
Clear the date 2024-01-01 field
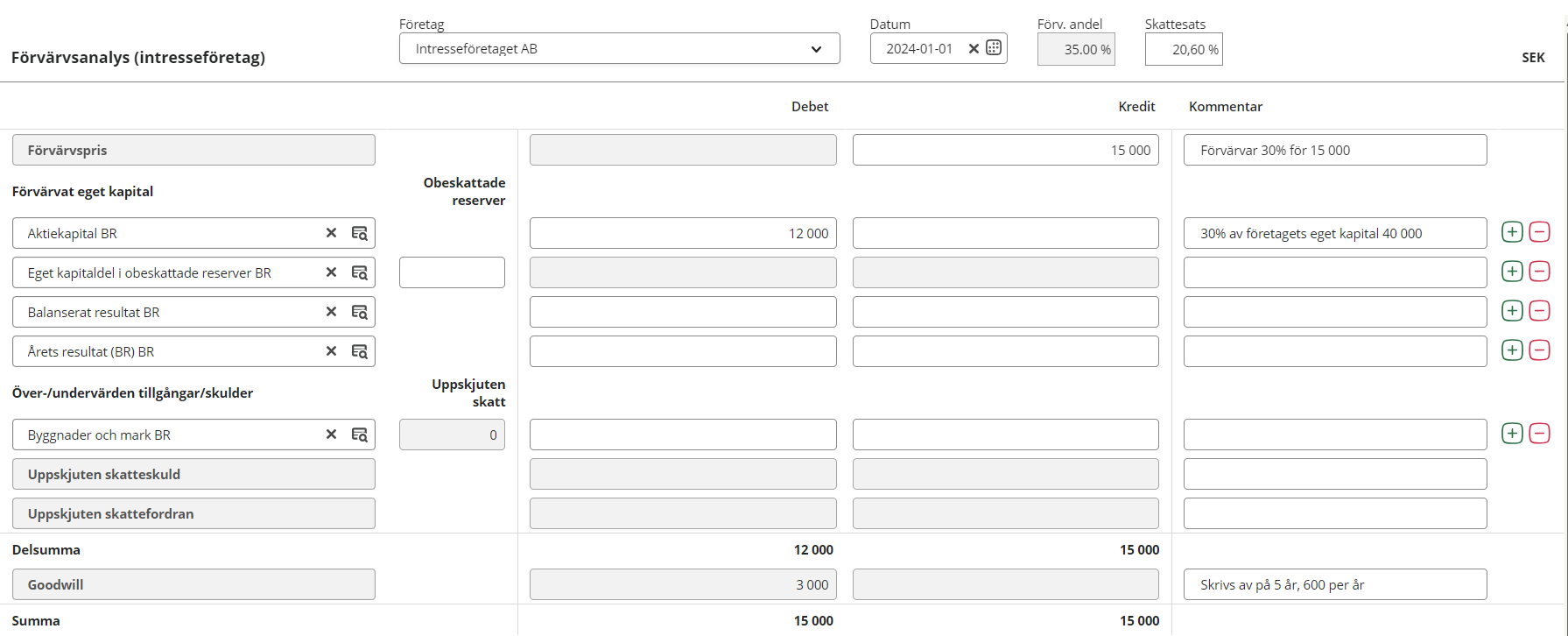click(974, 49)
